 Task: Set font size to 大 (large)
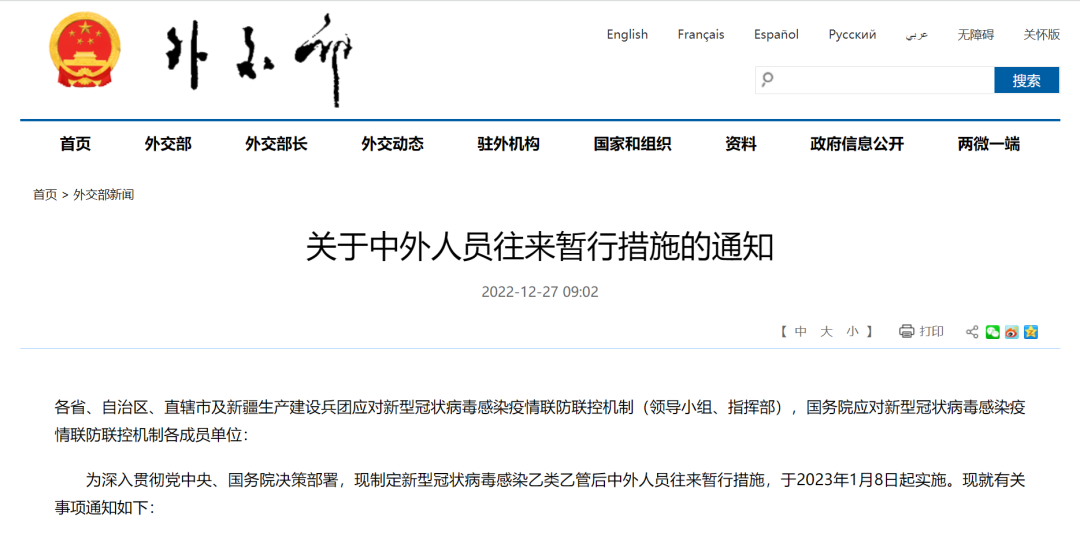coord(826,332)
